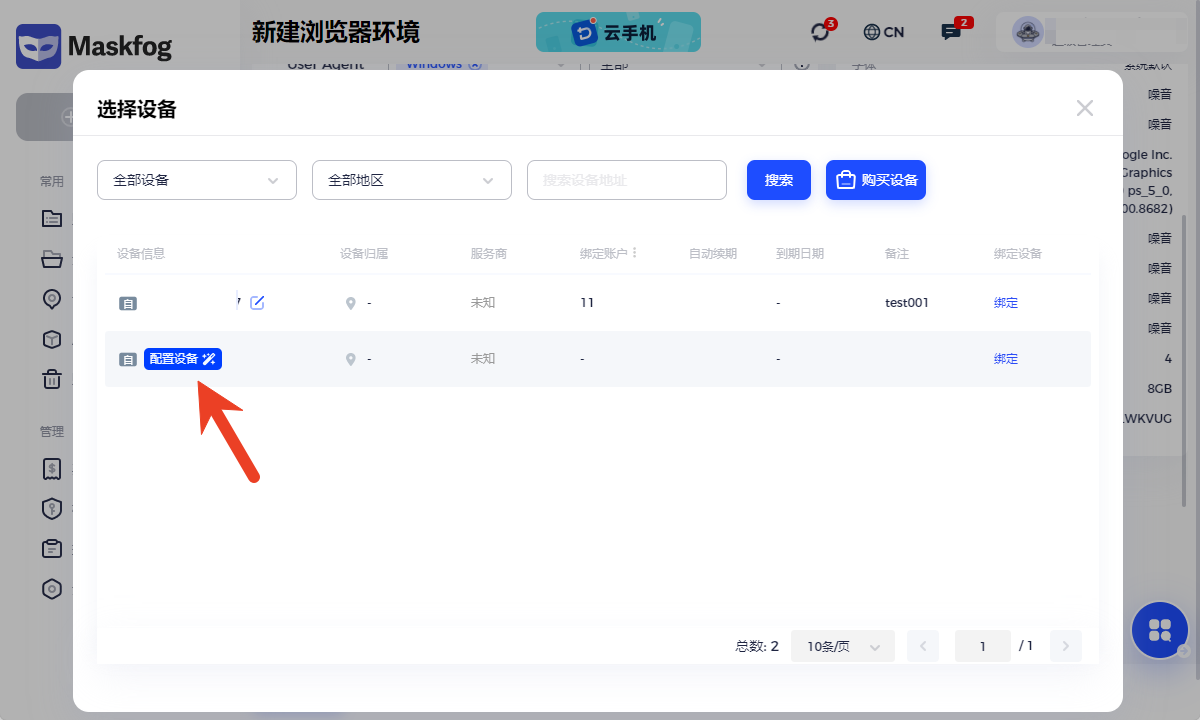Click the globe CN language switcher
This screenshot has height=720, width=1200.
(884, 32)
